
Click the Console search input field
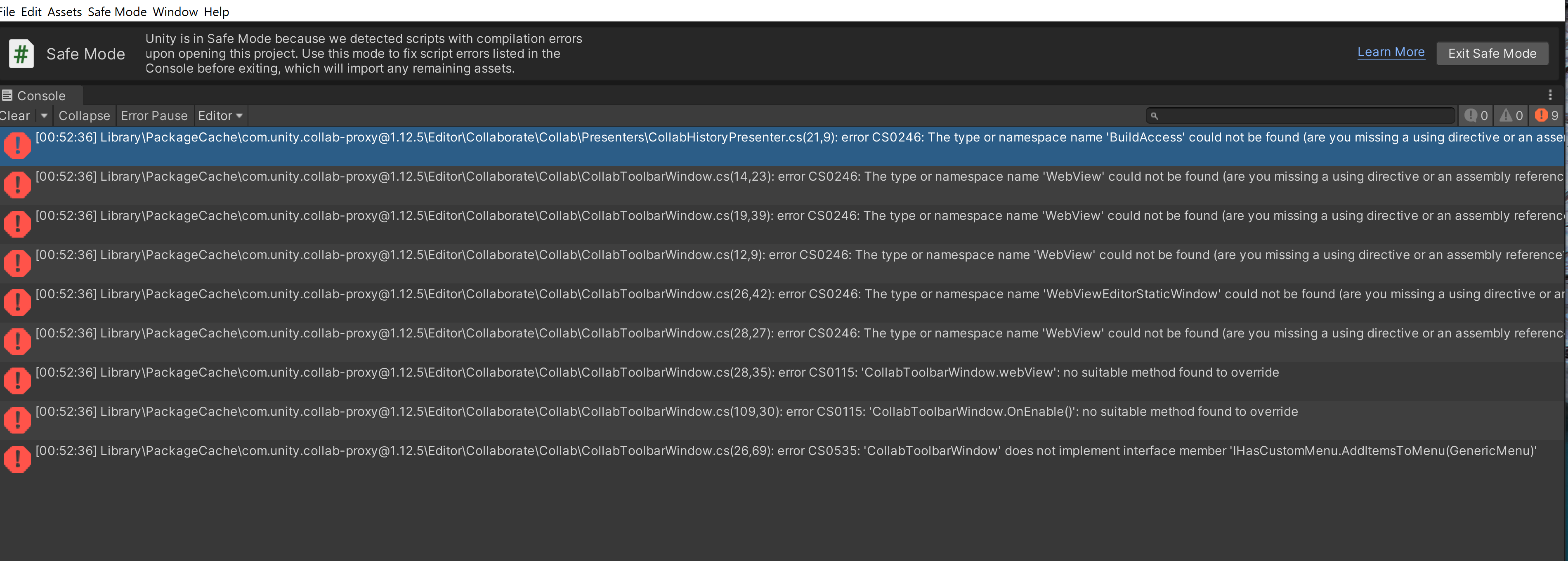pos(1303,115)
